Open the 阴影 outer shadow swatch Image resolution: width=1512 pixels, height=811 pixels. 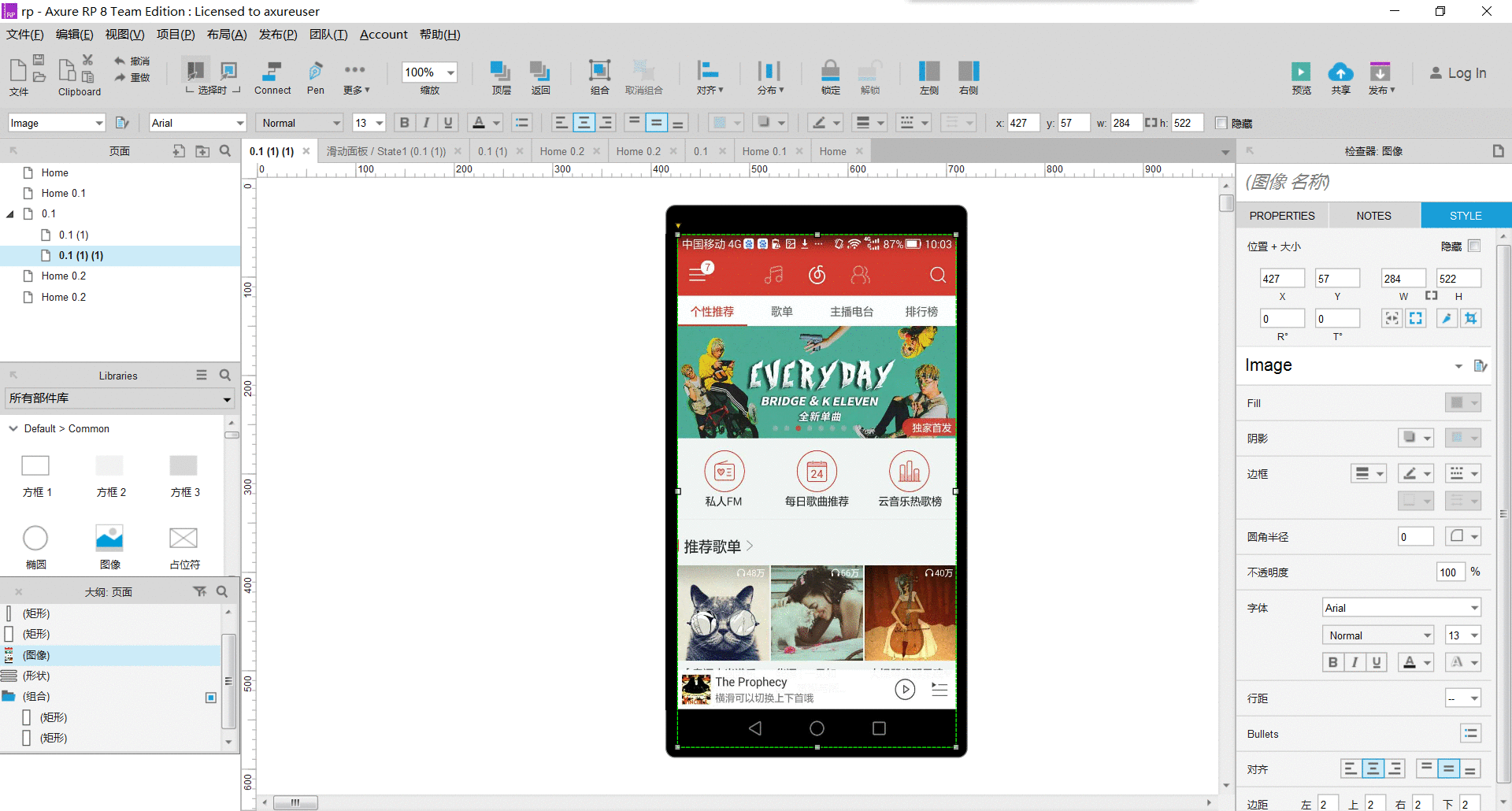coord(1415,438)
